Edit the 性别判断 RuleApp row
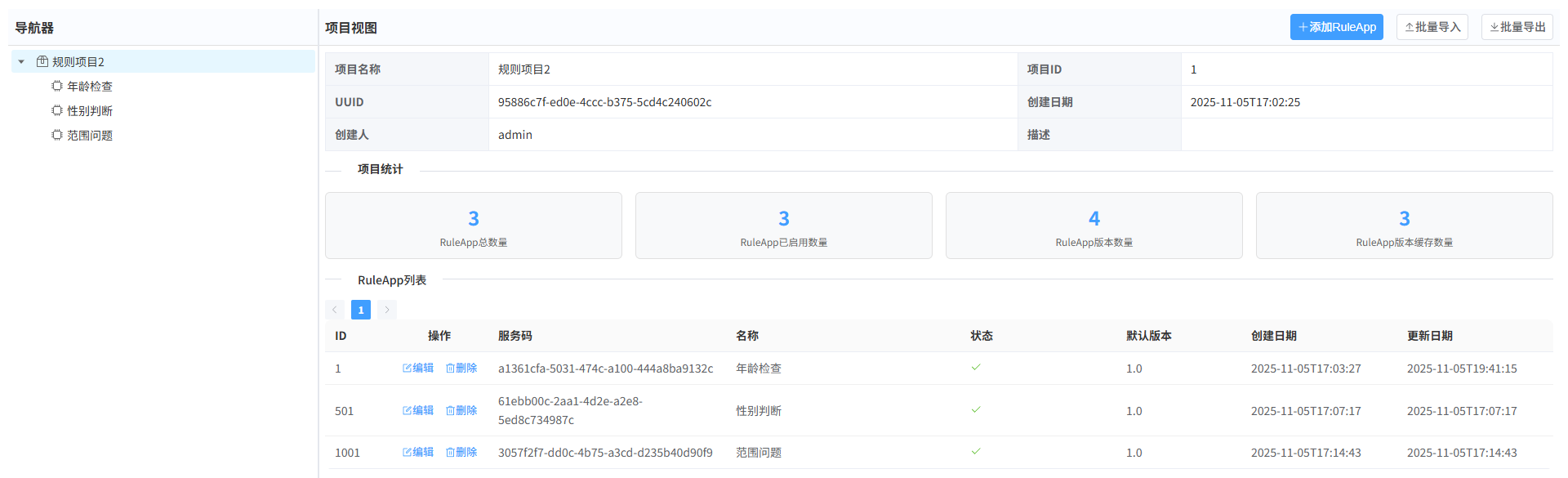 pyautogui.click(x=418, y=411)
